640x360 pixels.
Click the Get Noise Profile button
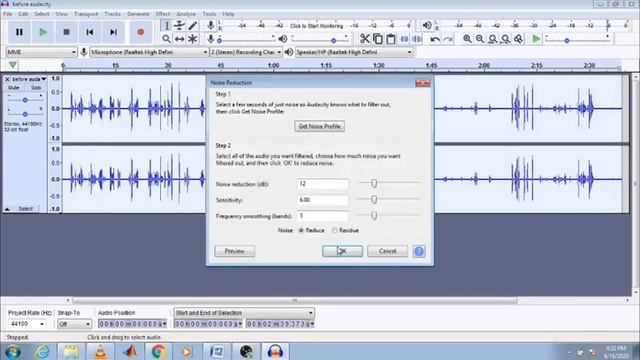tap(320, 126)
